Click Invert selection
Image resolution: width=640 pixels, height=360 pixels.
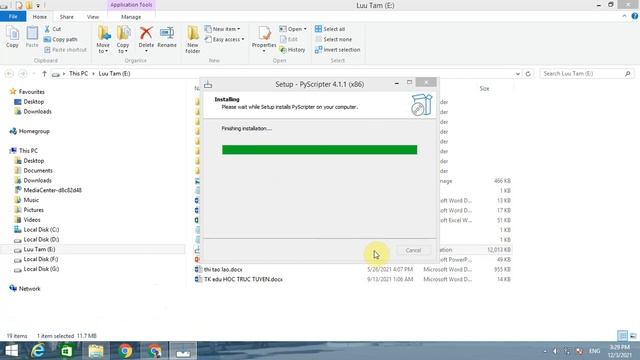(338, 49)
